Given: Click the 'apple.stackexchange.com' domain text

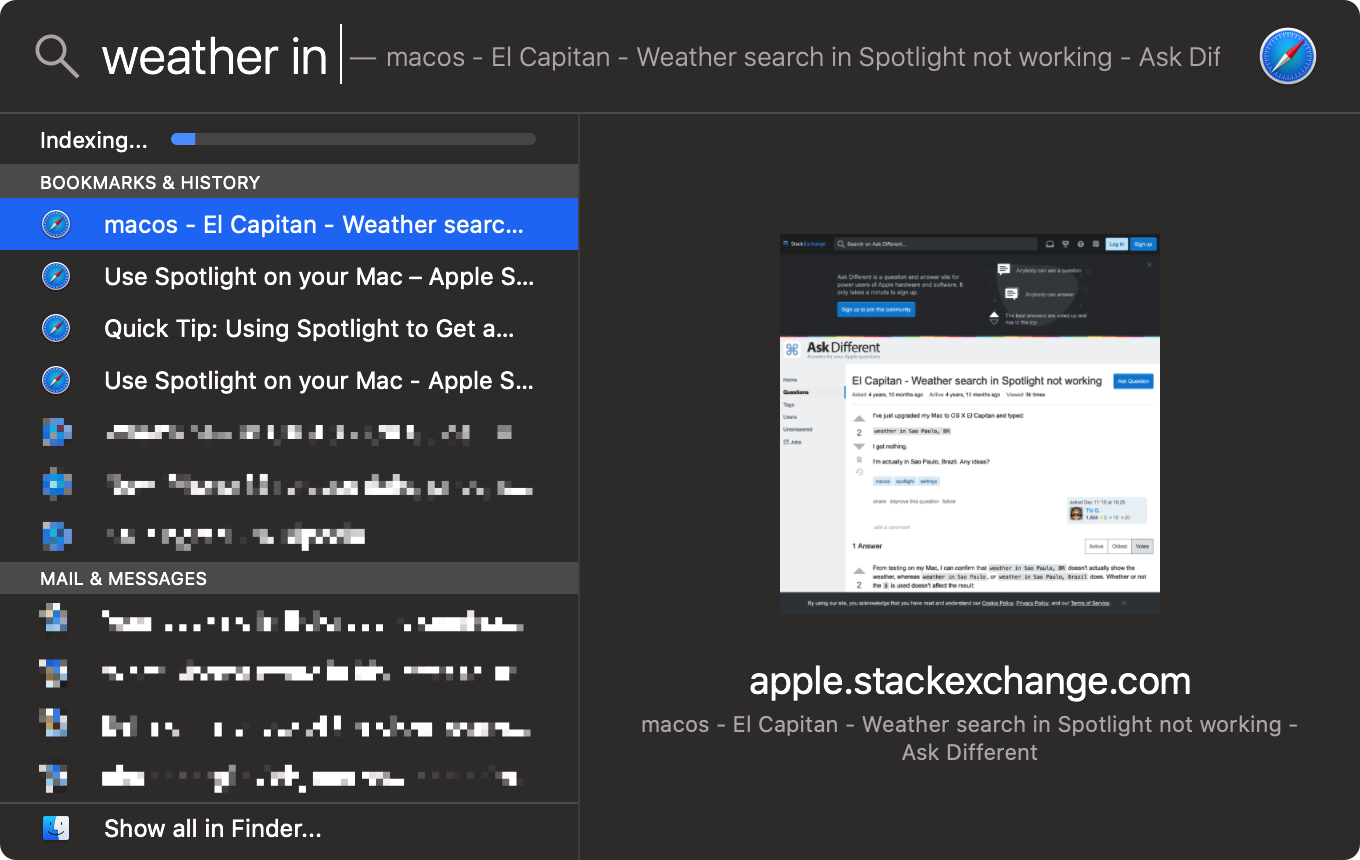Looking at the screenshot, I should 970,681.
